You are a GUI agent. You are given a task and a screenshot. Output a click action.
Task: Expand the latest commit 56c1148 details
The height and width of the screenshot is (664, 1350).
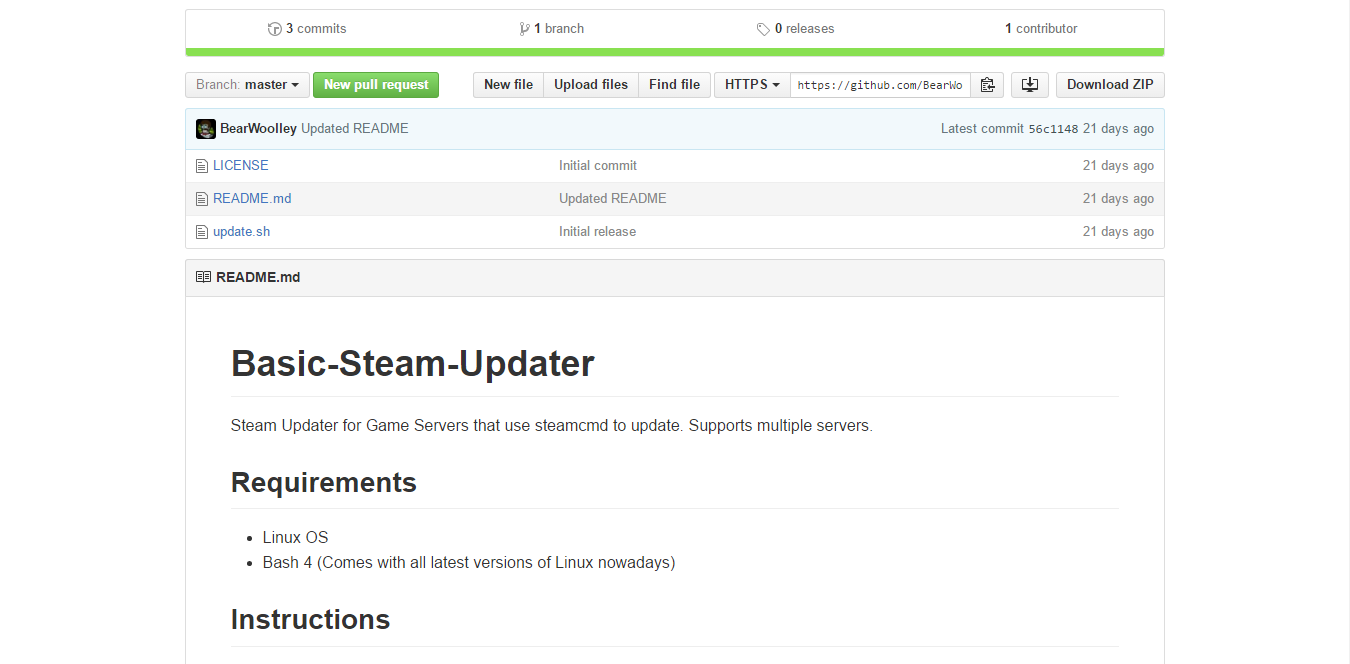[1051, 128]
